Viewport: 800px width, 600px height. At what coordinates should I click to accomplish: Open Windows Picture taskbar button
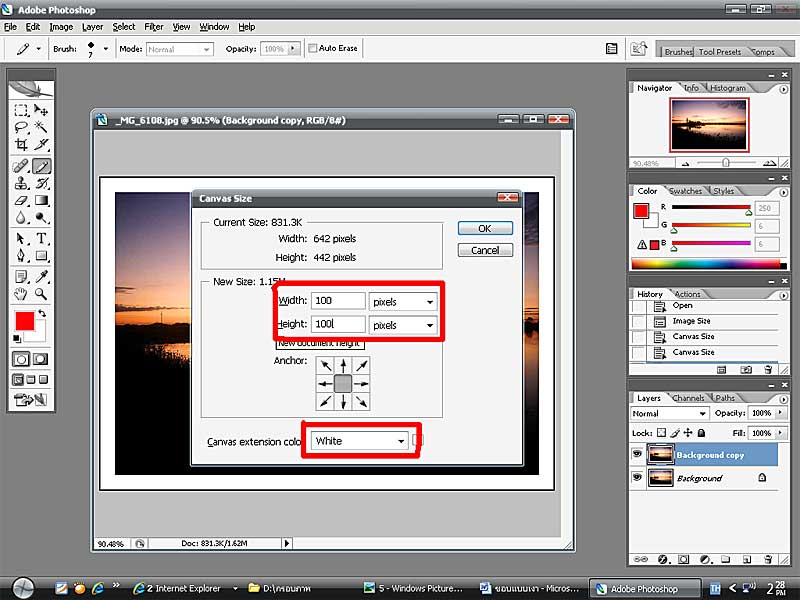coord(414,588)
